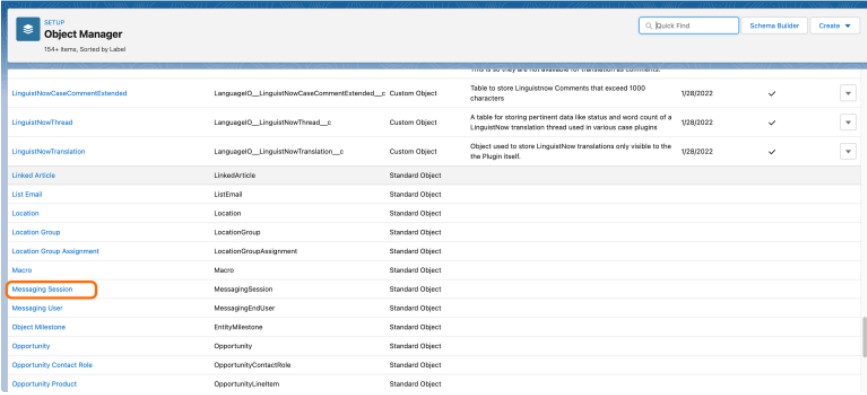
Task: Click the magnifier icon in Quick Find
Action: [649, 26]
